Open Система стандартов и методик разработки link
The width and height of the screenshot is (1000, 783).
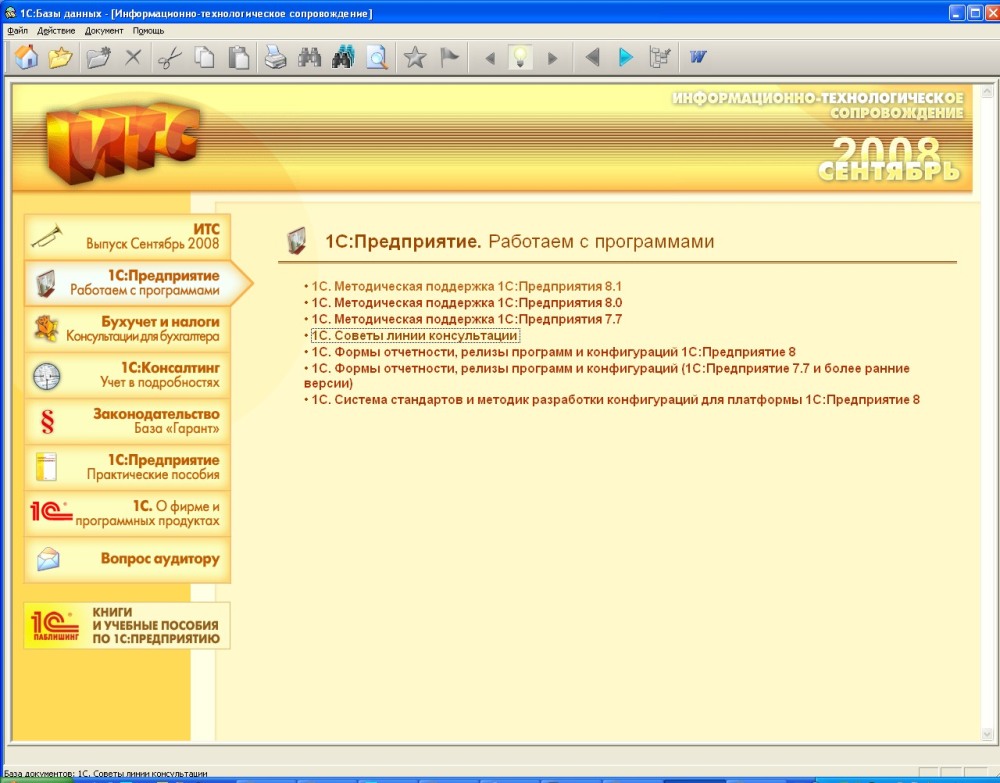[x=614, y=400]
